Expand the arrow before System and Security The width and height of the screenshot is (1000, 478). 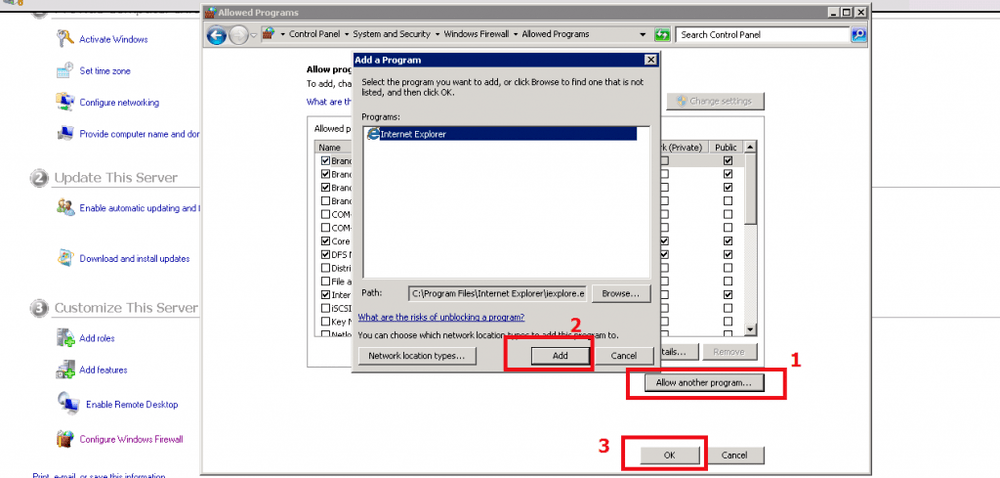[347, 34]
